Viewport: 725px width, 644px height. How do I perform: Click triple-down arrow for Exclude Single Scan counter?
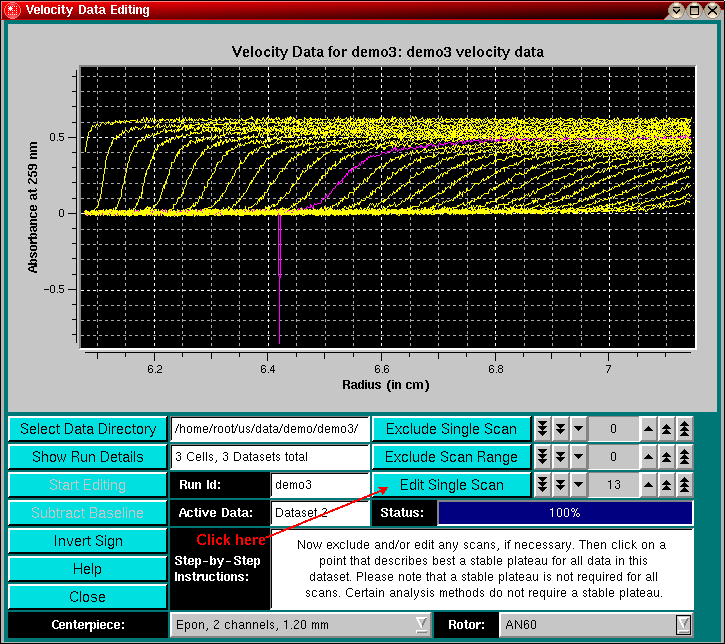tap(542, 429)
